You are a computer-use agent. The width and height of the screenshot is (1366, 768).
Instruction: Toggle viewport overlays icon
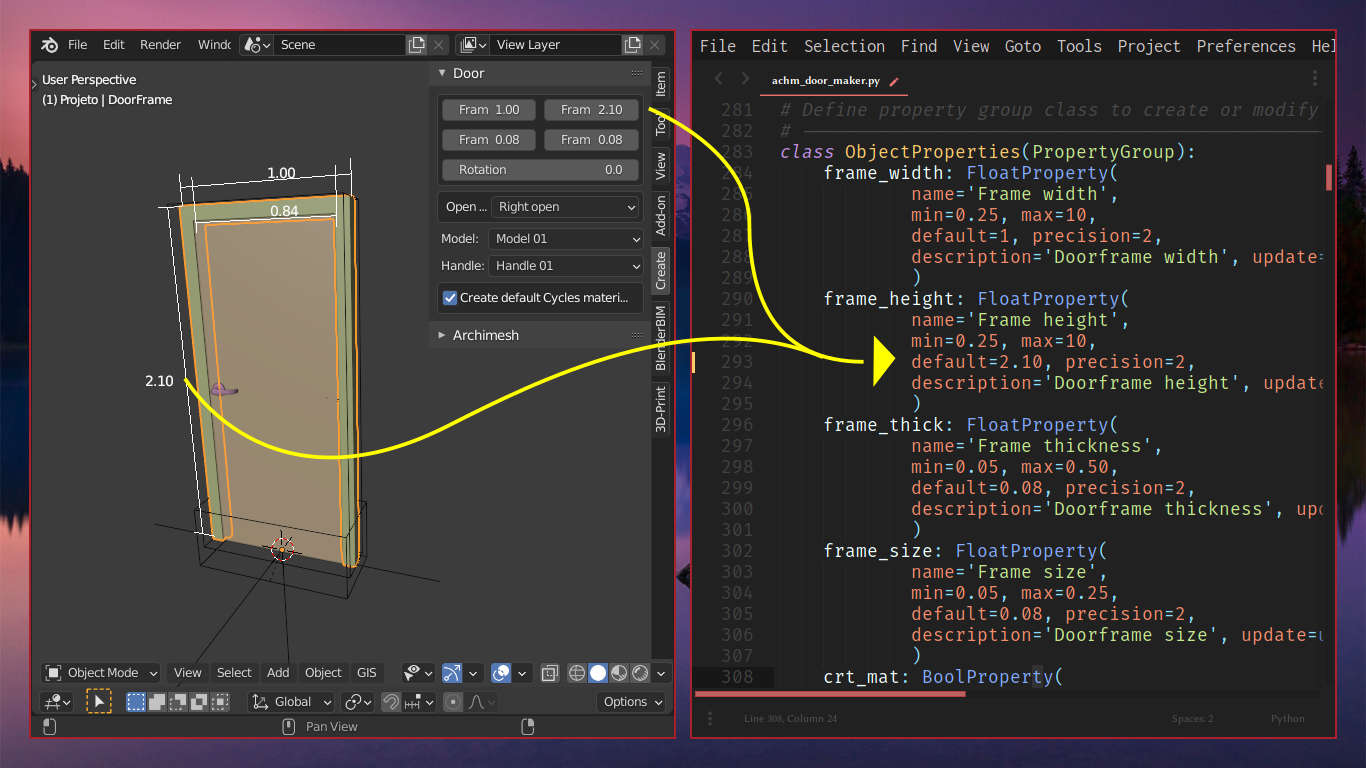502,673
